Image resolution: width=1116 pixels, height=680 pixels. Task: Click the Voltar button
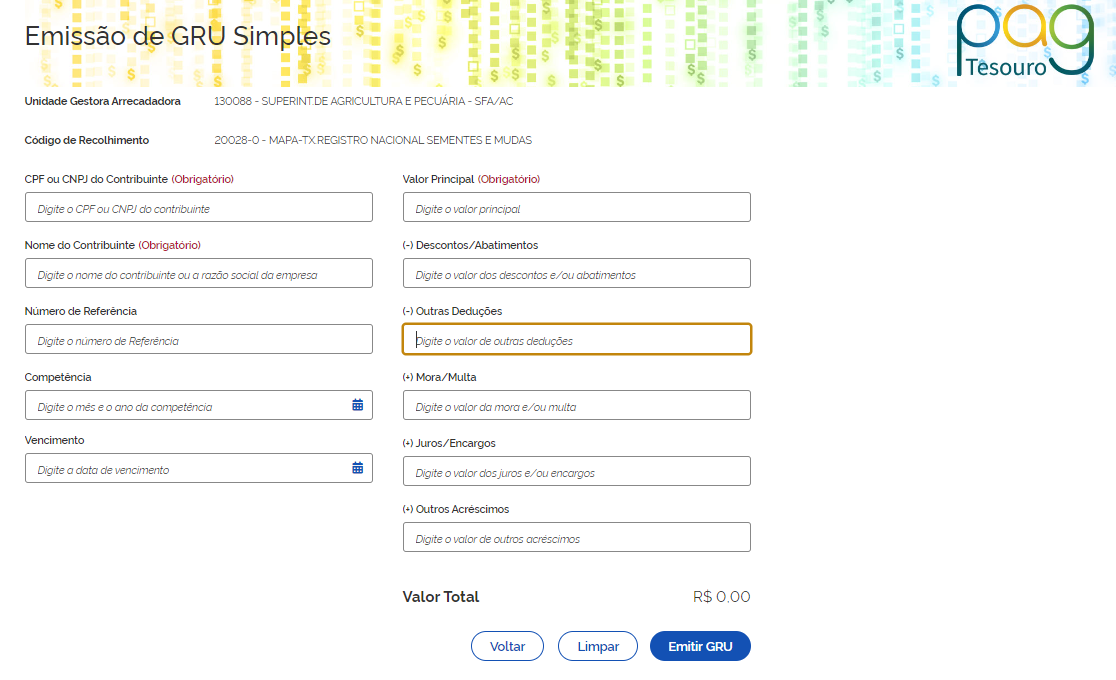coord(507,646)
